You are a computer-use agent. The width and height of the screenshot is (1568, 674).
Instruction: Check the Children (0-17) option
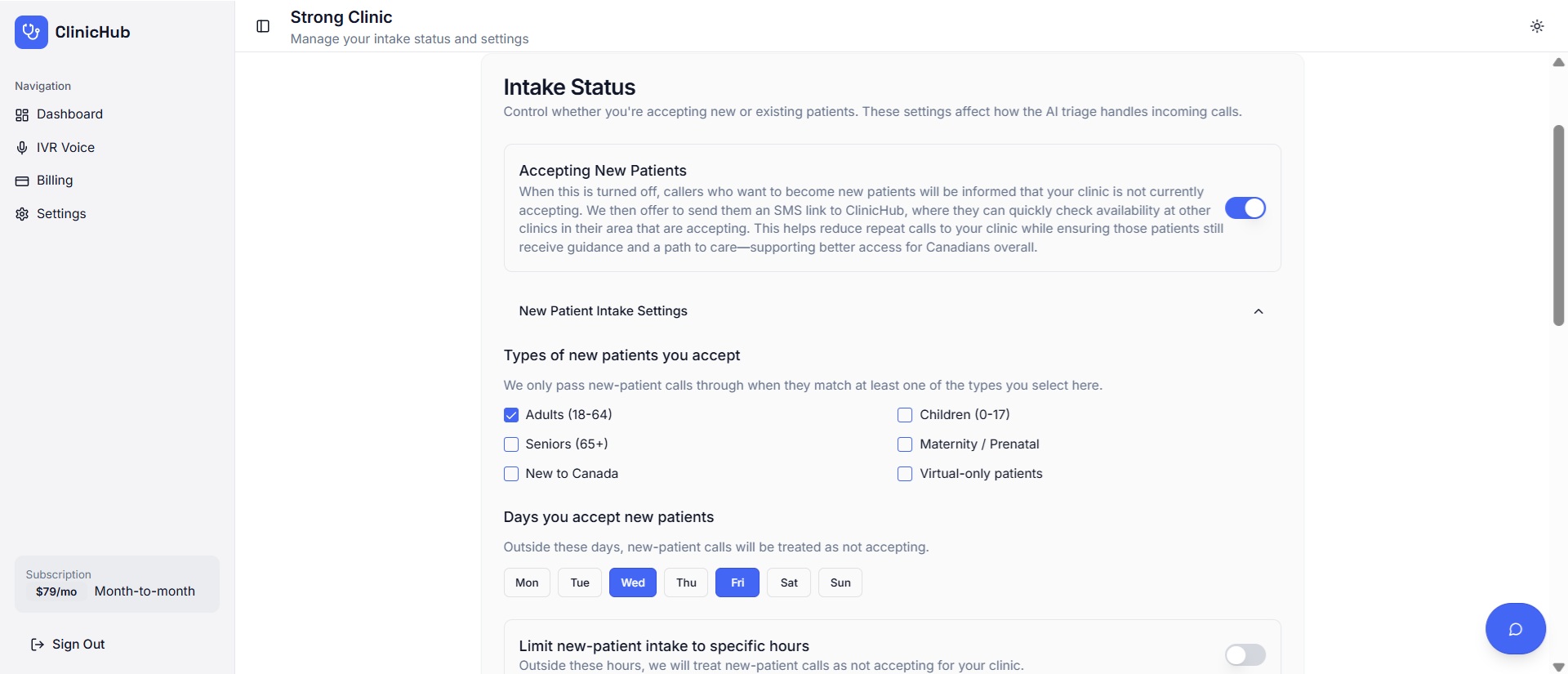905,415
